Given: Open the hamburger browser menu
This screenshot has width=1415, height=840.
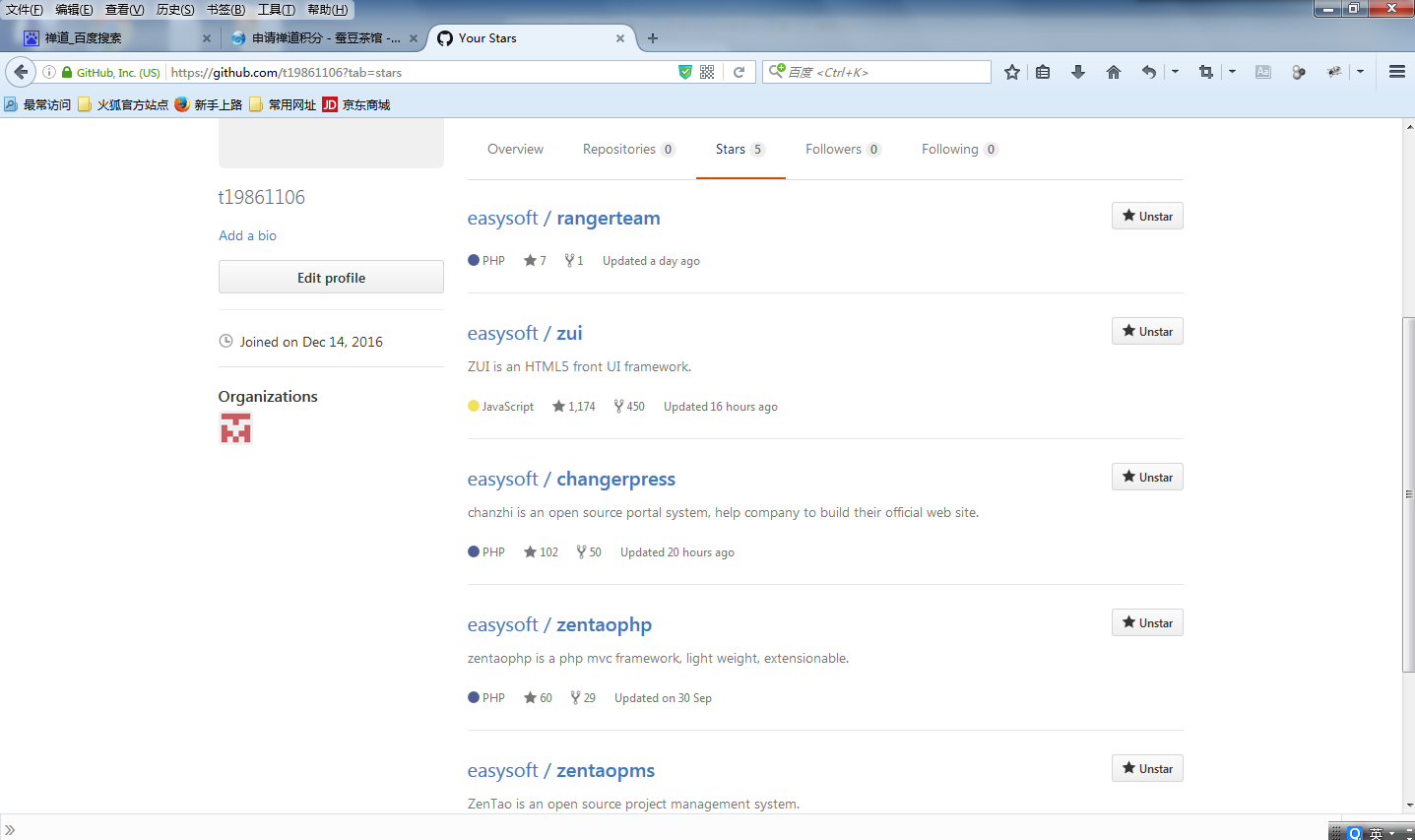Looking at the screenshot, I should click(x=1396, y=72).
